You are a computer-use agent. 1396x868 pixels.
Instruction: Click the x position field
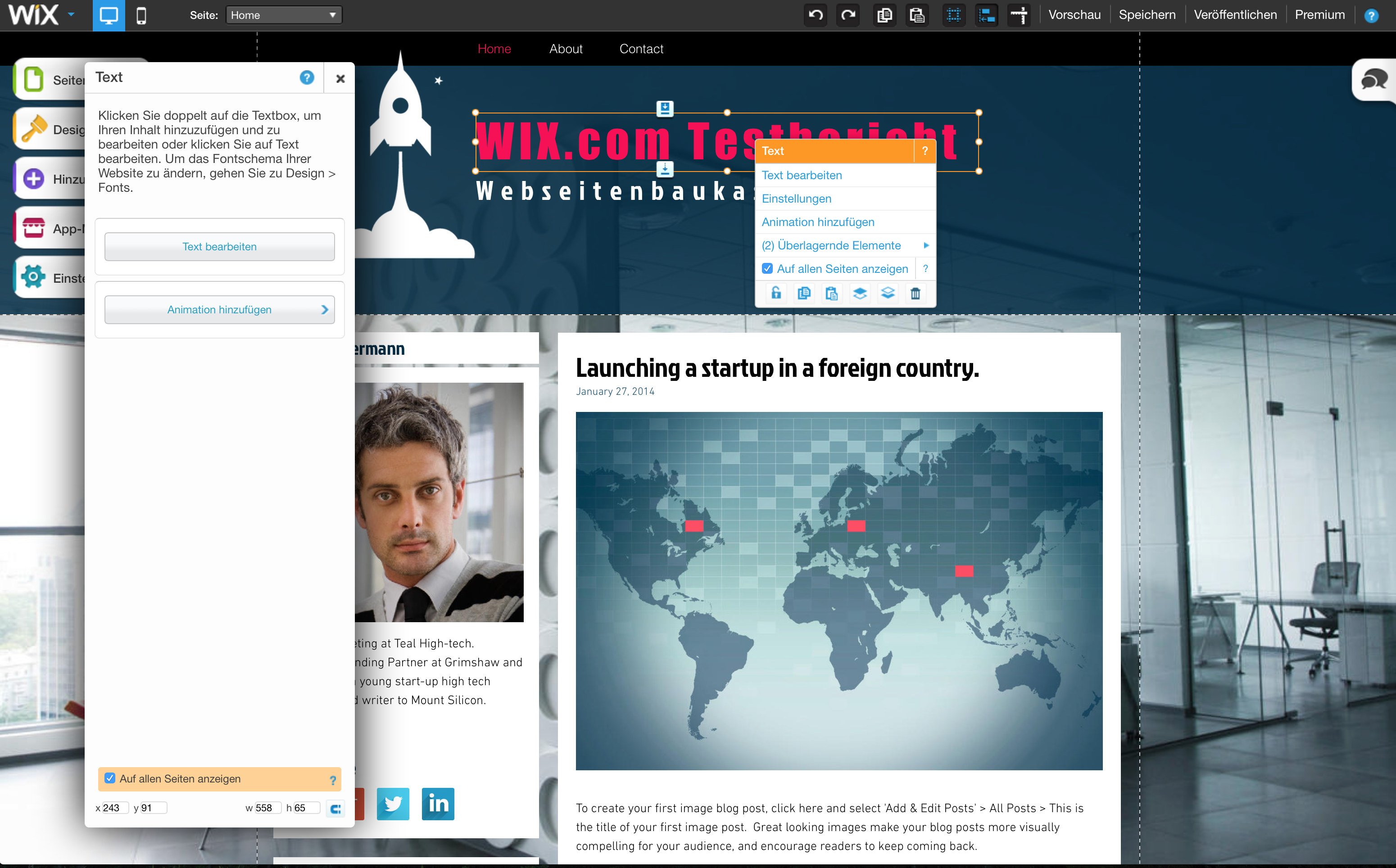[x=115, y=808]
